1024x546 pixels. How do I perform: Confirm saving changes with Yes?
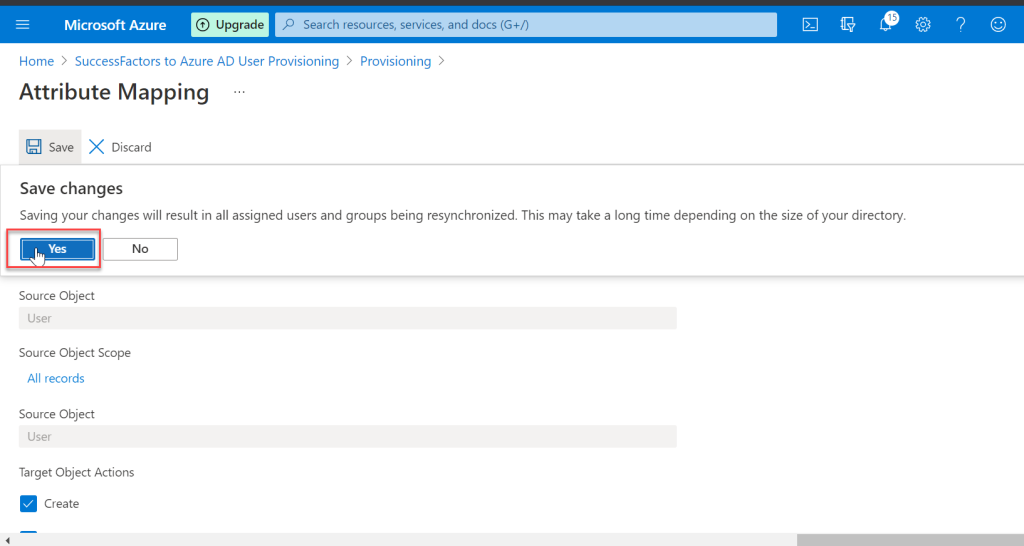tap(57, 249)
